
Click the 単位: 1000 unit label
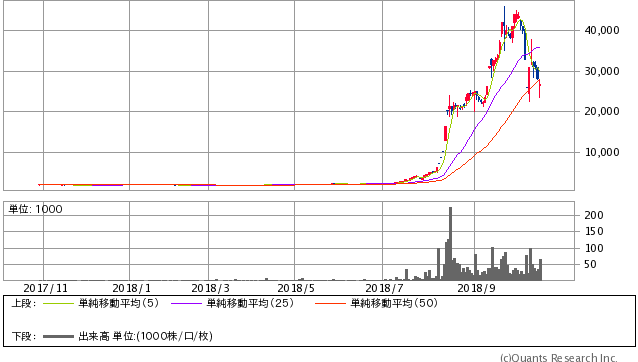35,209
